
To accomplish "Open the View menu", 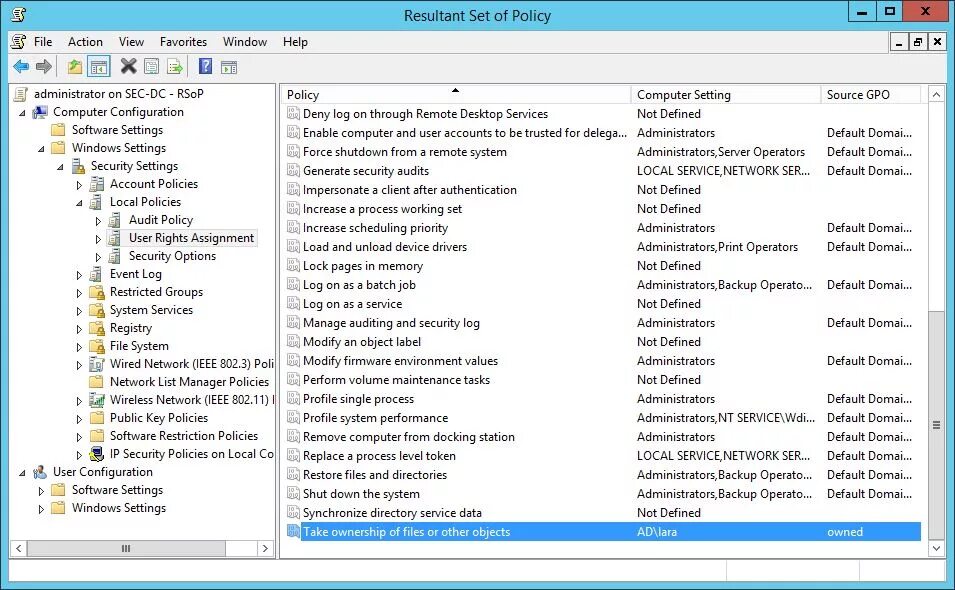I will click(x=131, y=41).
